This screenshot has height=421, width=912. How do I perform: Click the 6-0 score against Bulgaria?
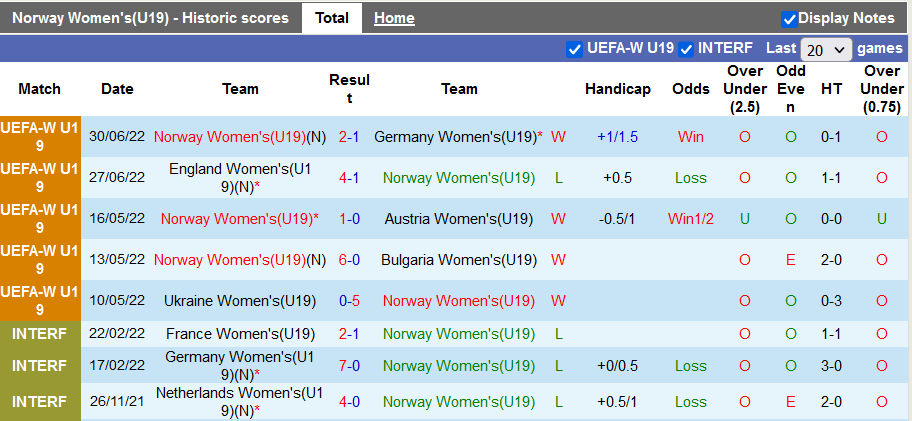pyautogui.click(x=349, y=260)
